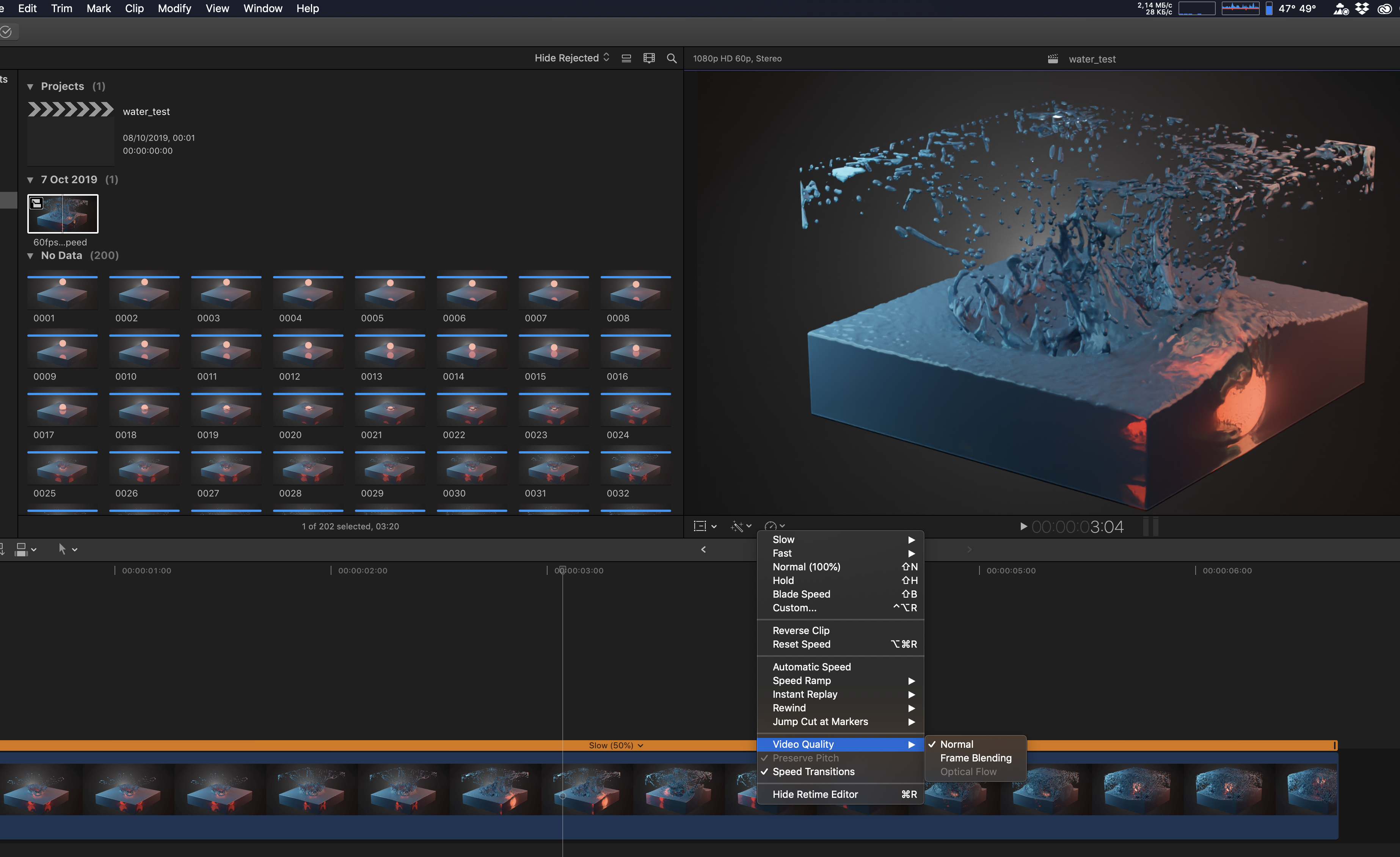The height and width of the screenshot is (857, 1400).
Task: Click the retime handle at the clip end
Action: tap(1334, 745)
